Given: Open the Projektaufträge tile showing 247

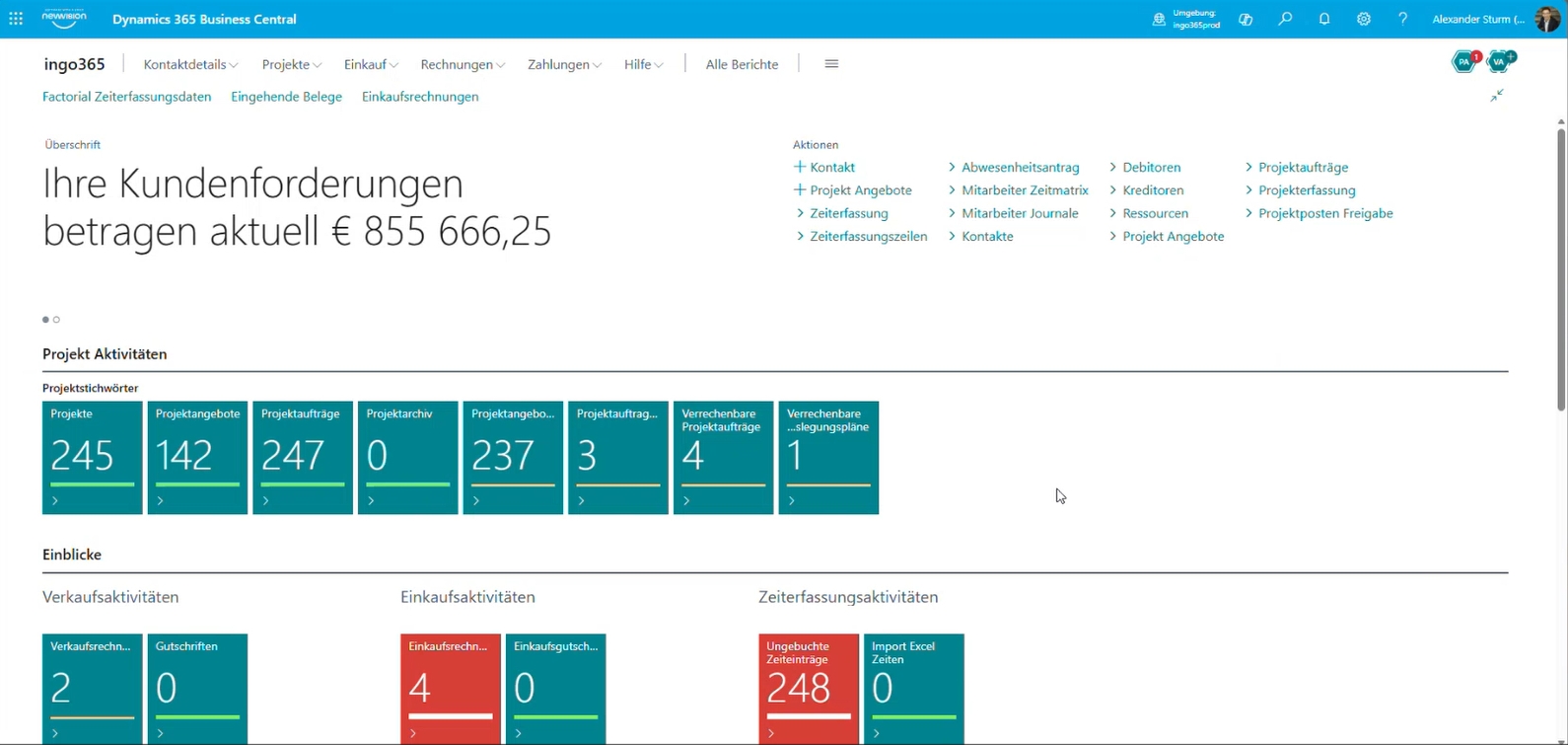Looking at the screenshot, I should point(303,458).
